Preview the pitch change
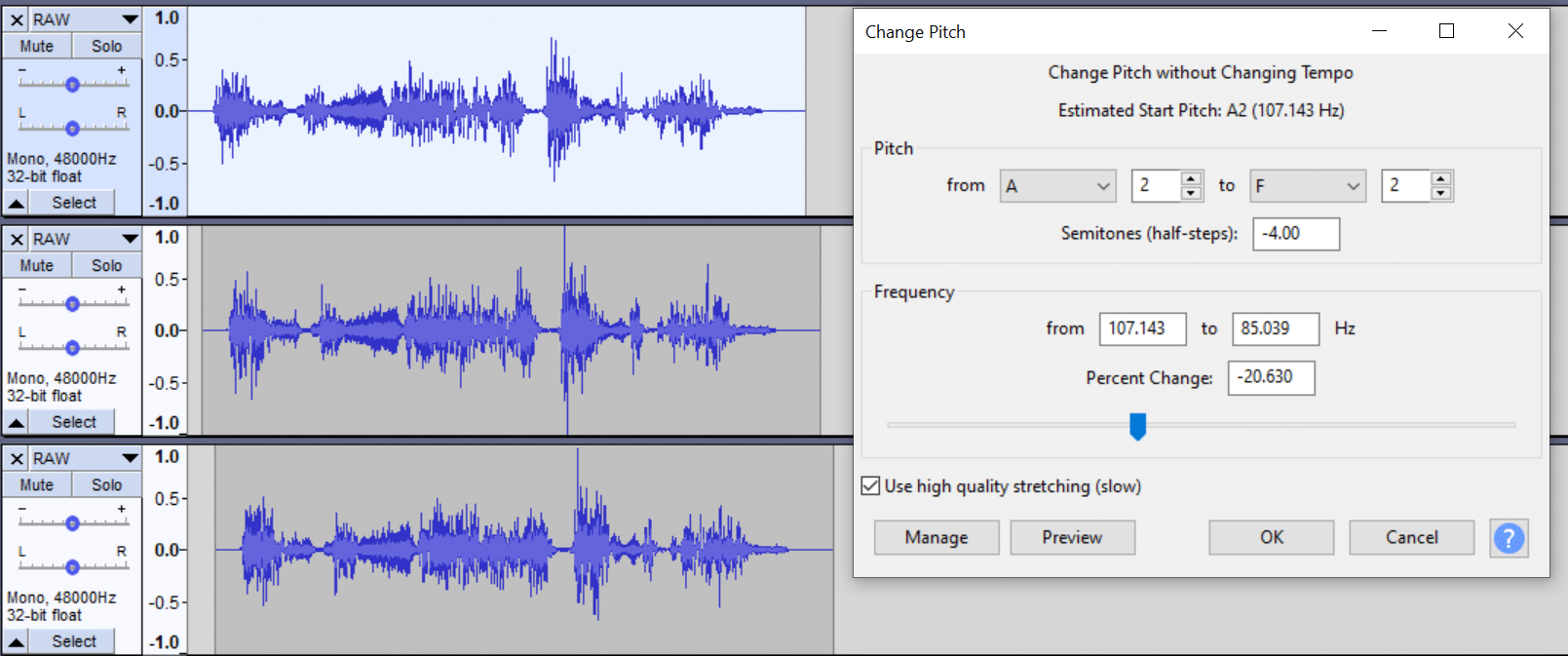The width and height of the screenshot is (1568, 656). [x=1072, y=537]
